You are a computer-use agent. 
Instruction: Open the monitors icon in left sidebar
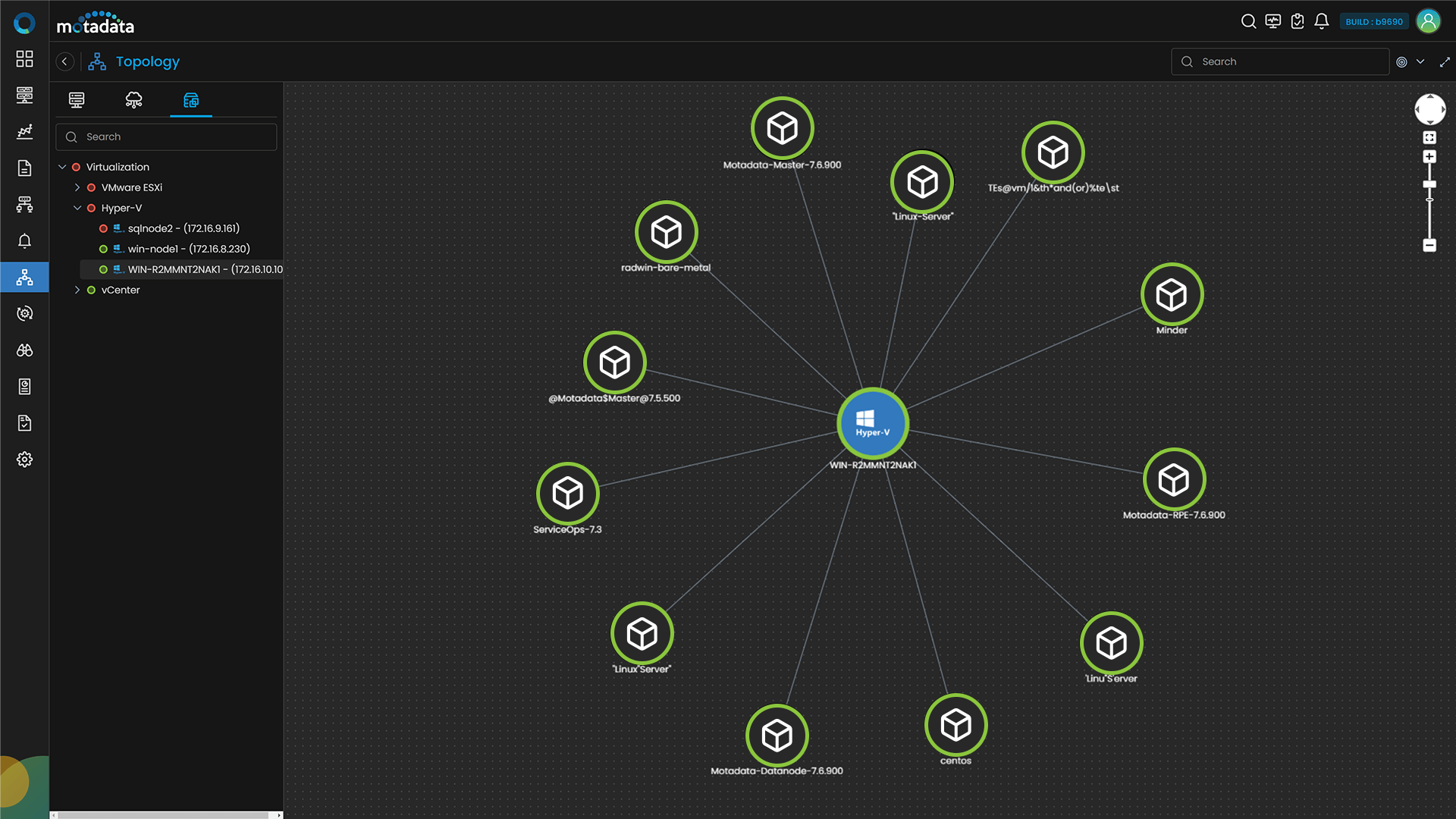[24, 95]
